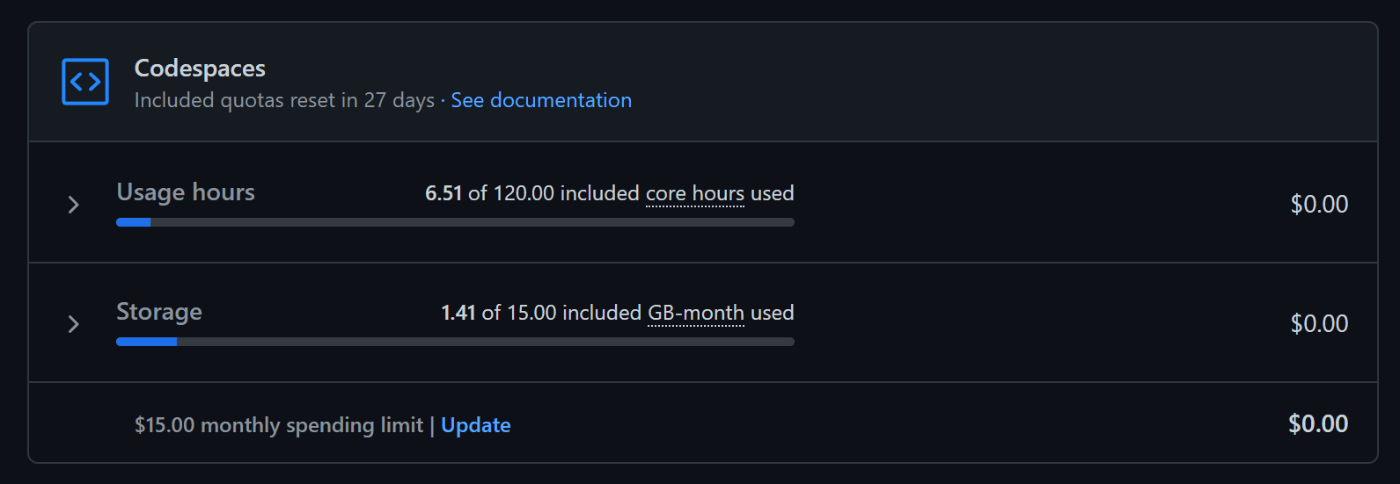Image resolution: width=1400 pixels, height=484 pixels.
Task: Click the Codespaces code-brackets icon
Action: [x=85, y=82]
